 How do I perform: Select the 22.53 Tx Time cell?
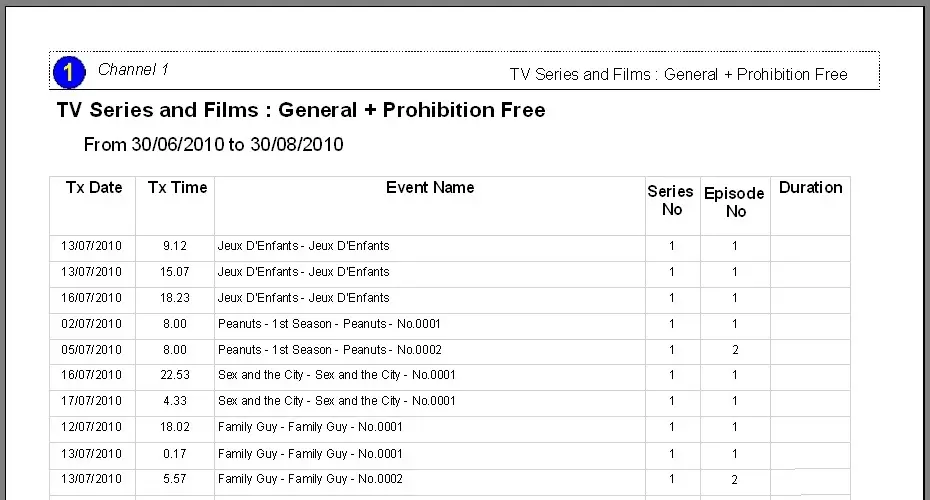pyautogui.click(x=175, y=375)
